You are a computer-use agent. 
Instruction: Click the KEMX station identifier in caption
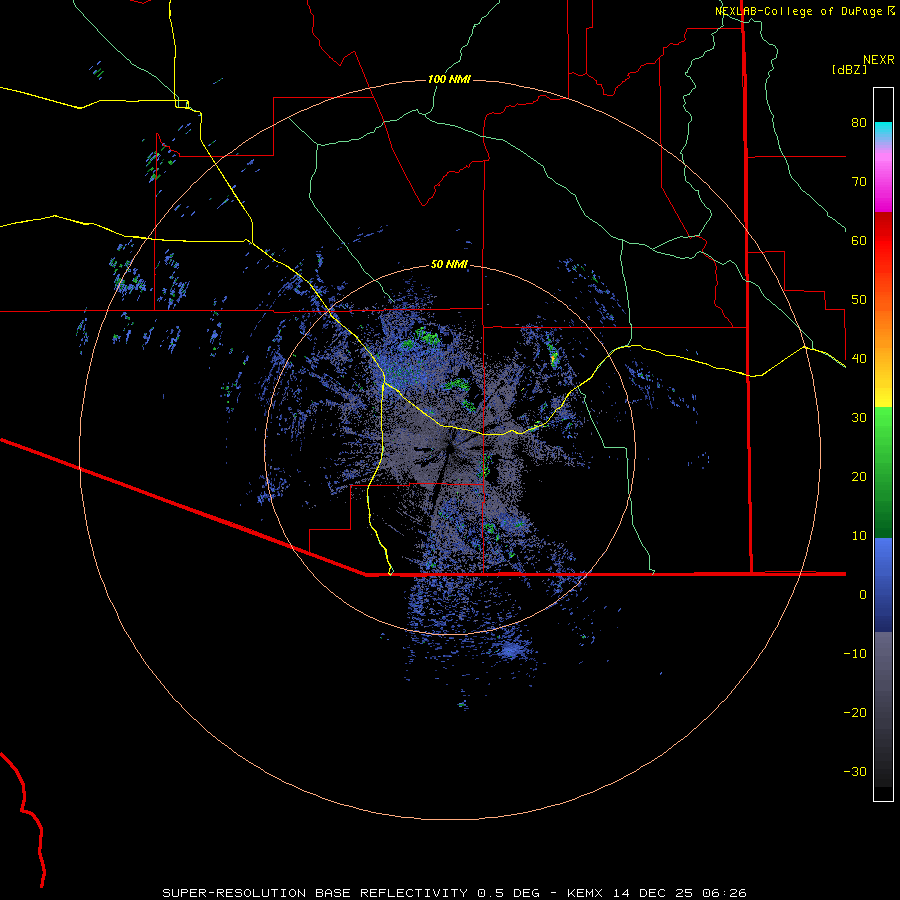coord(584,893)
